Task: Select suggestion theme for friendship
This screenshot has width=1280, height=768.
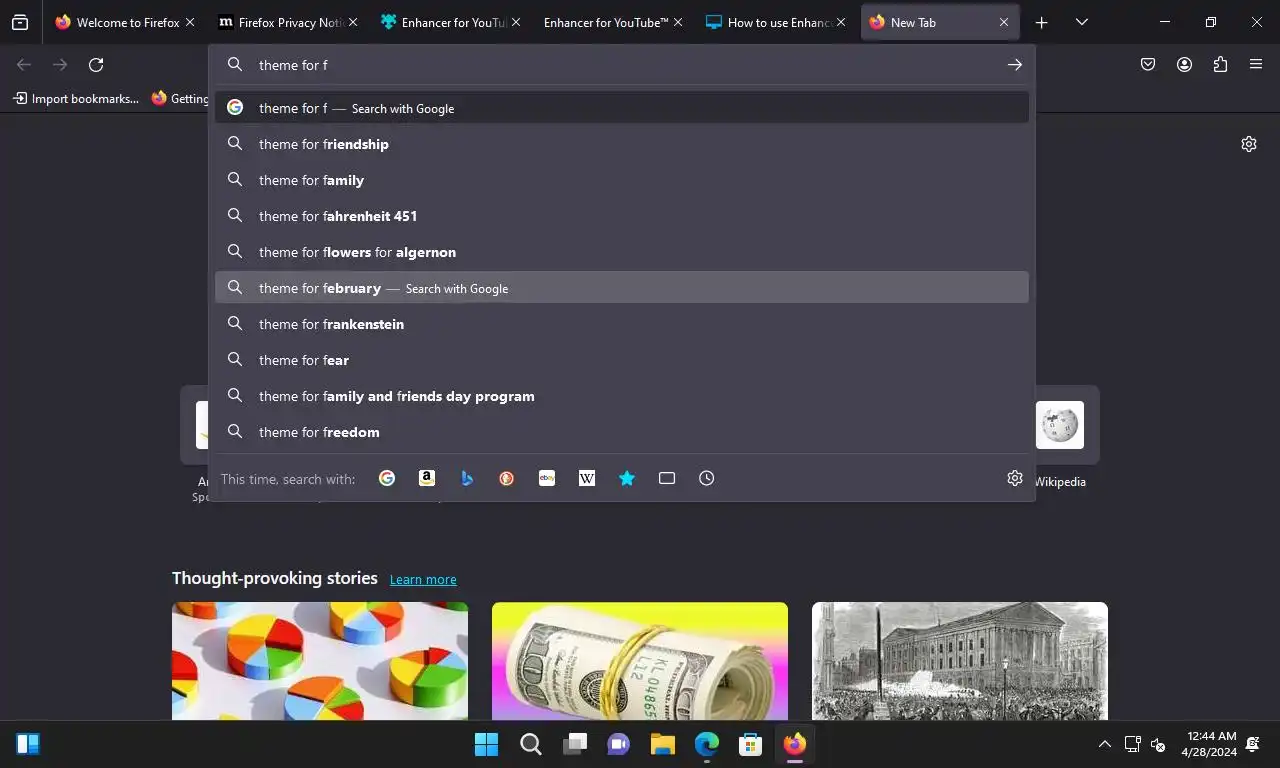Action: click(622, 144)
